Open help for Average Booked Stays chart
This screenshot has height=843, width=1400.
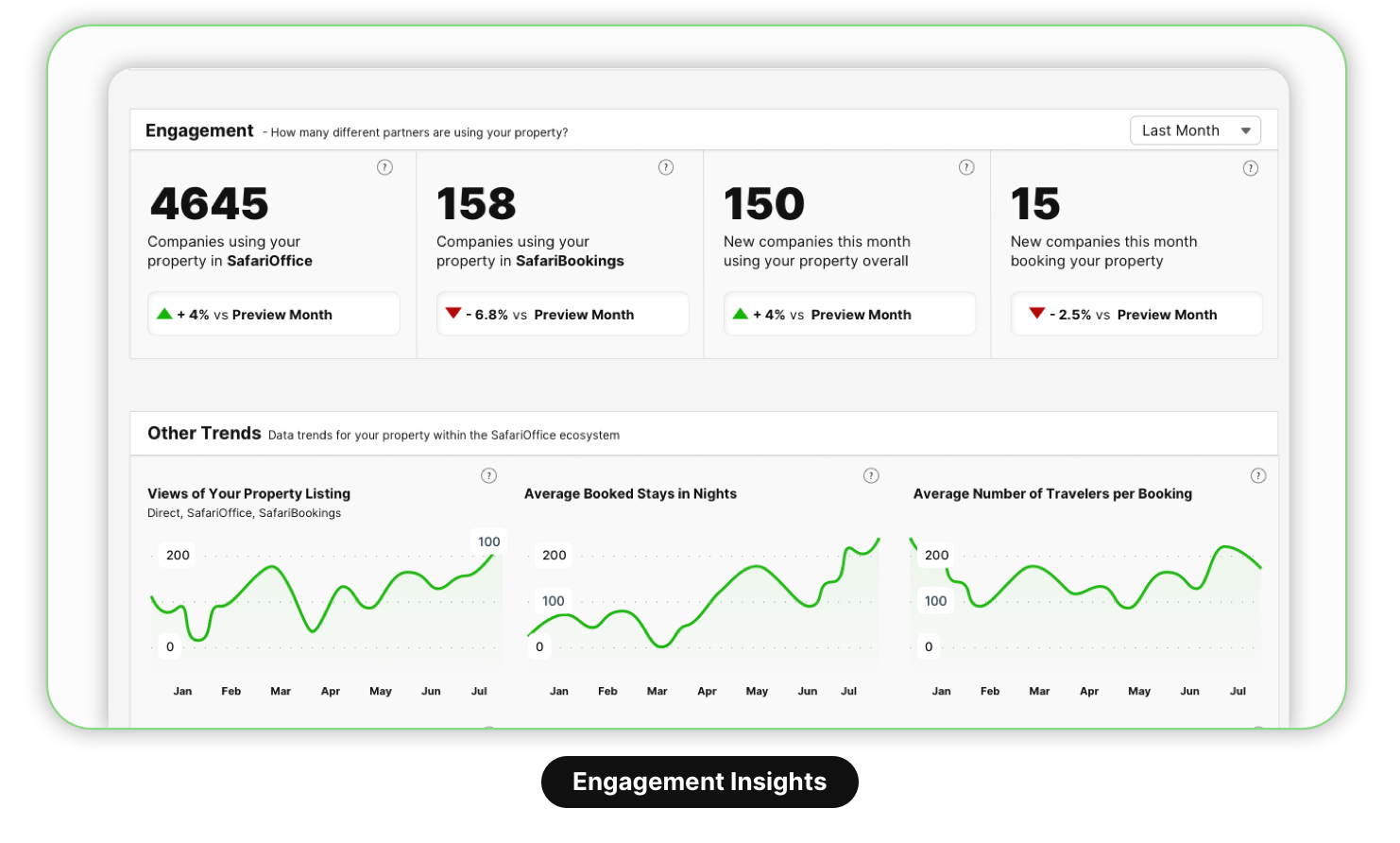871,475
